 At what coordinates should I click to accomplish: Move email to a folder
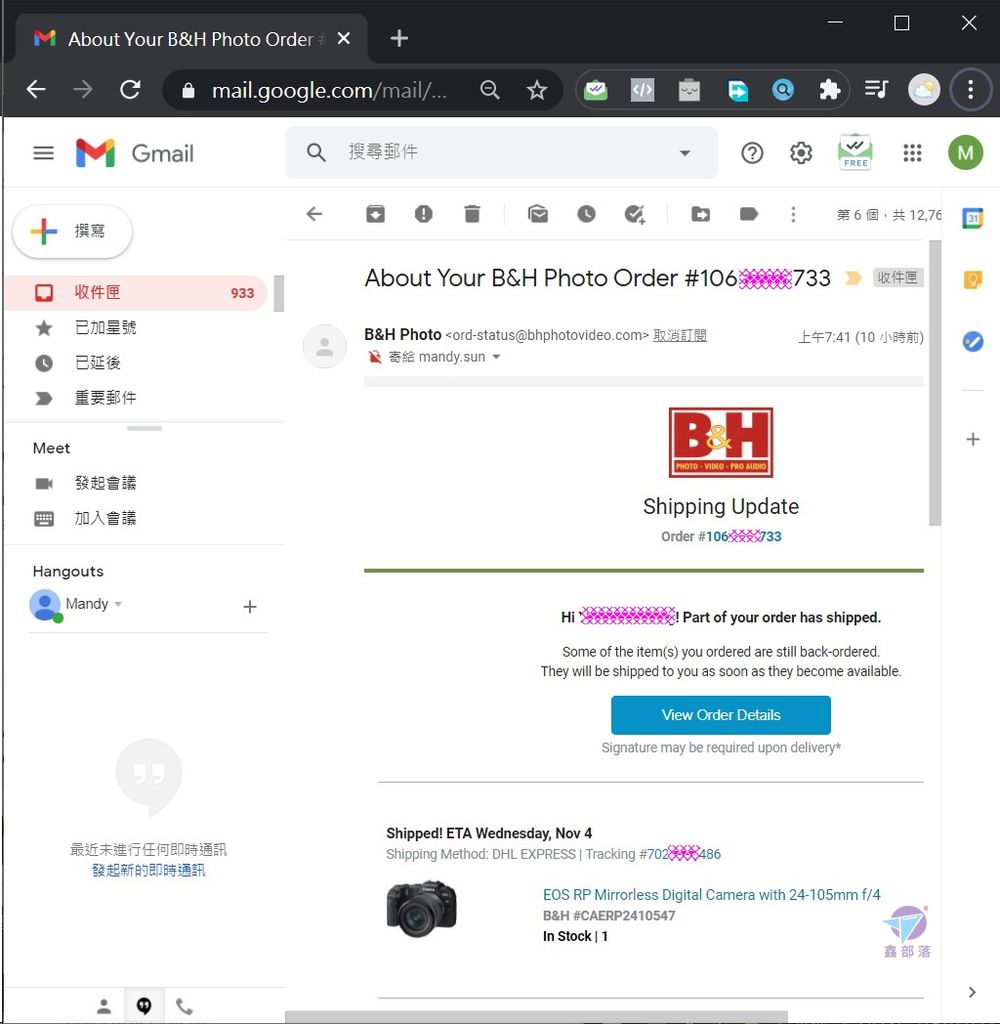(700, 214)
